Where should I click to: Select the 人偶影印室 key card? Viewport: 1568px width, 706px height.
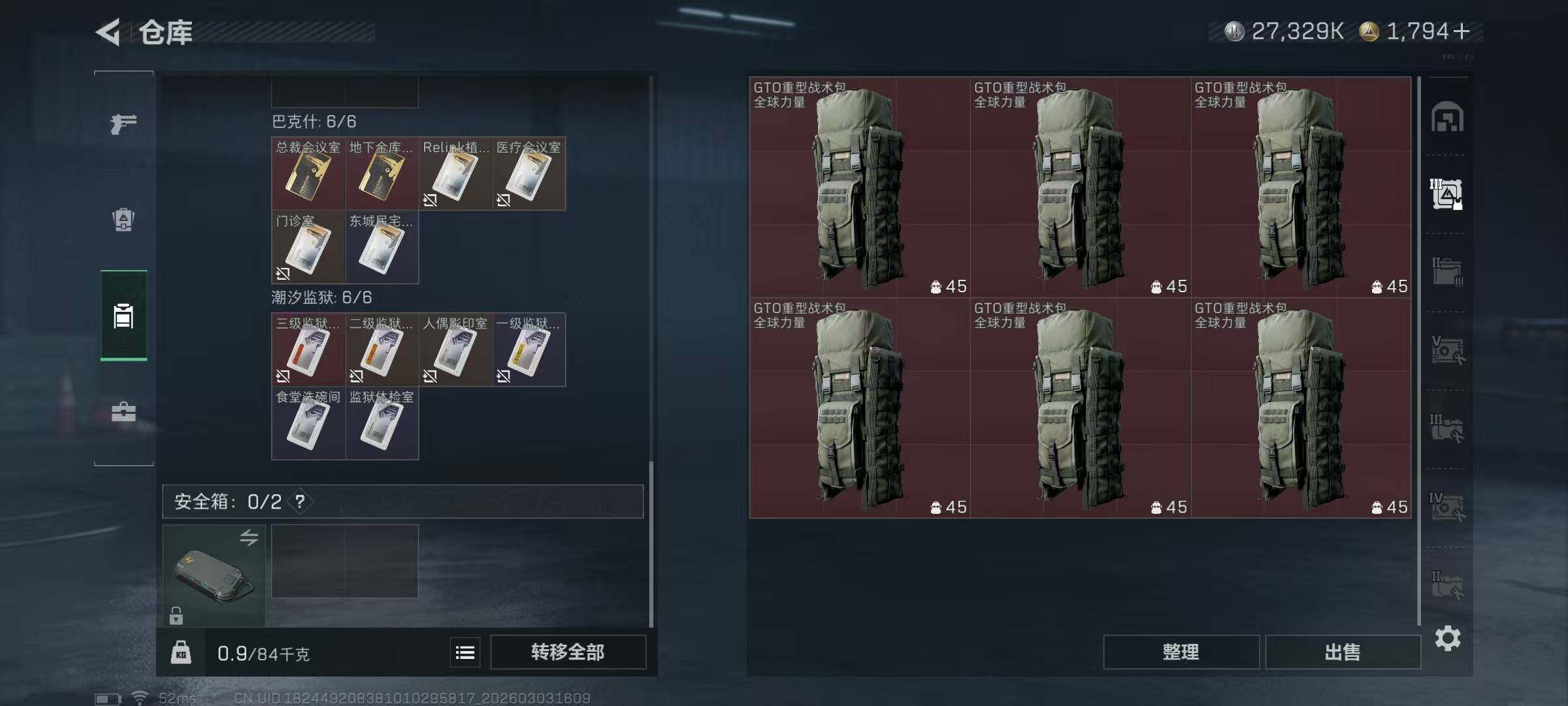point(455,350)
